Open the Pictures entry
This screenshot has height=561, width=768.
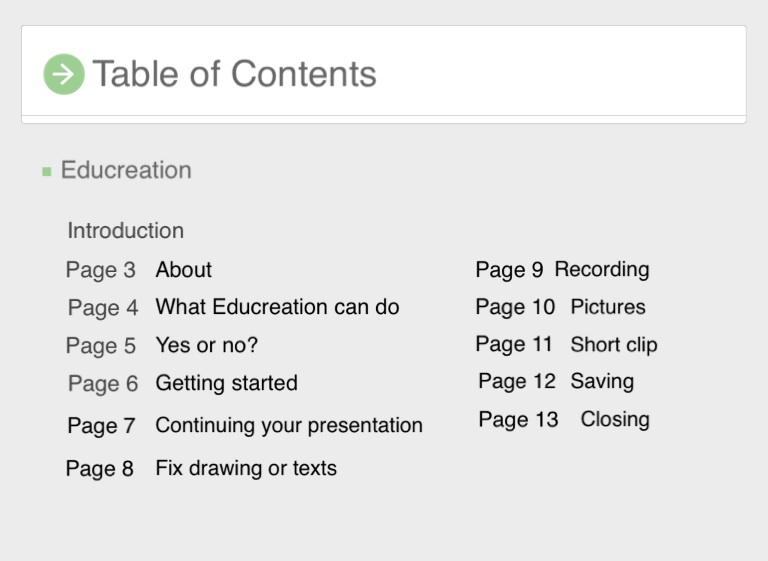point(607,307)
